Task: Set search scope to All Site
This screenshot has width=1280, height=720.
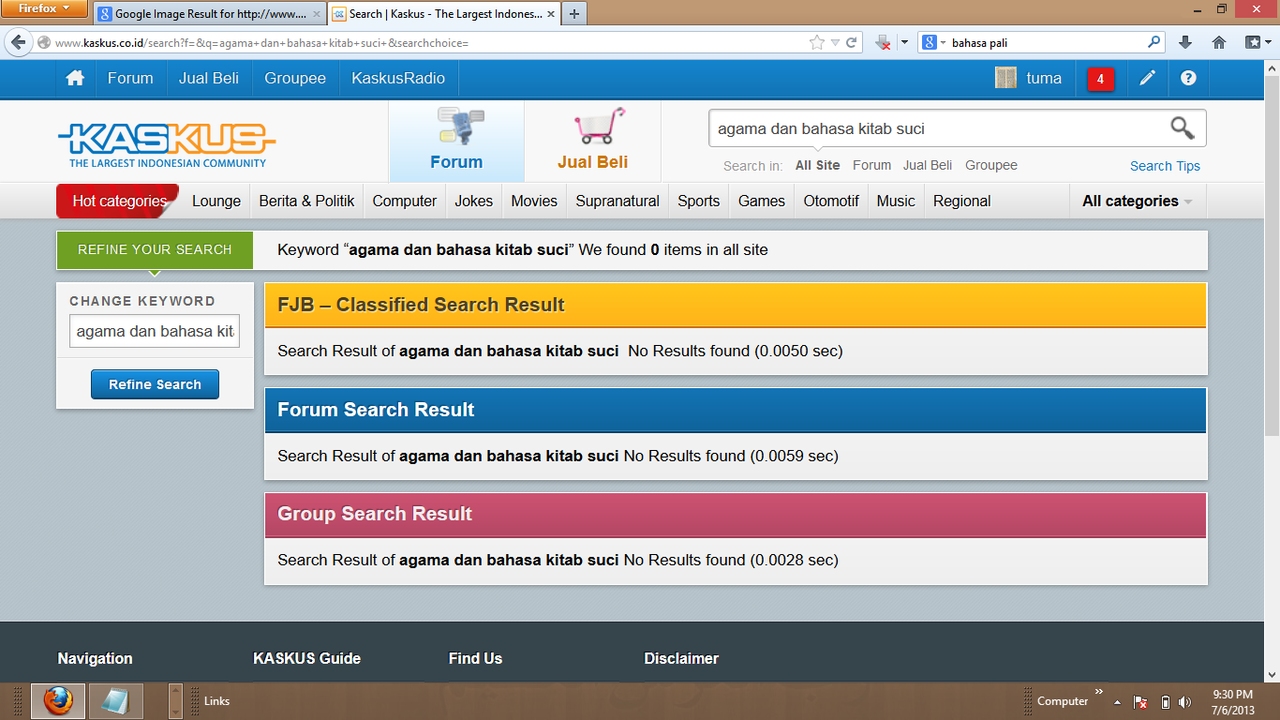Action: 817,165
